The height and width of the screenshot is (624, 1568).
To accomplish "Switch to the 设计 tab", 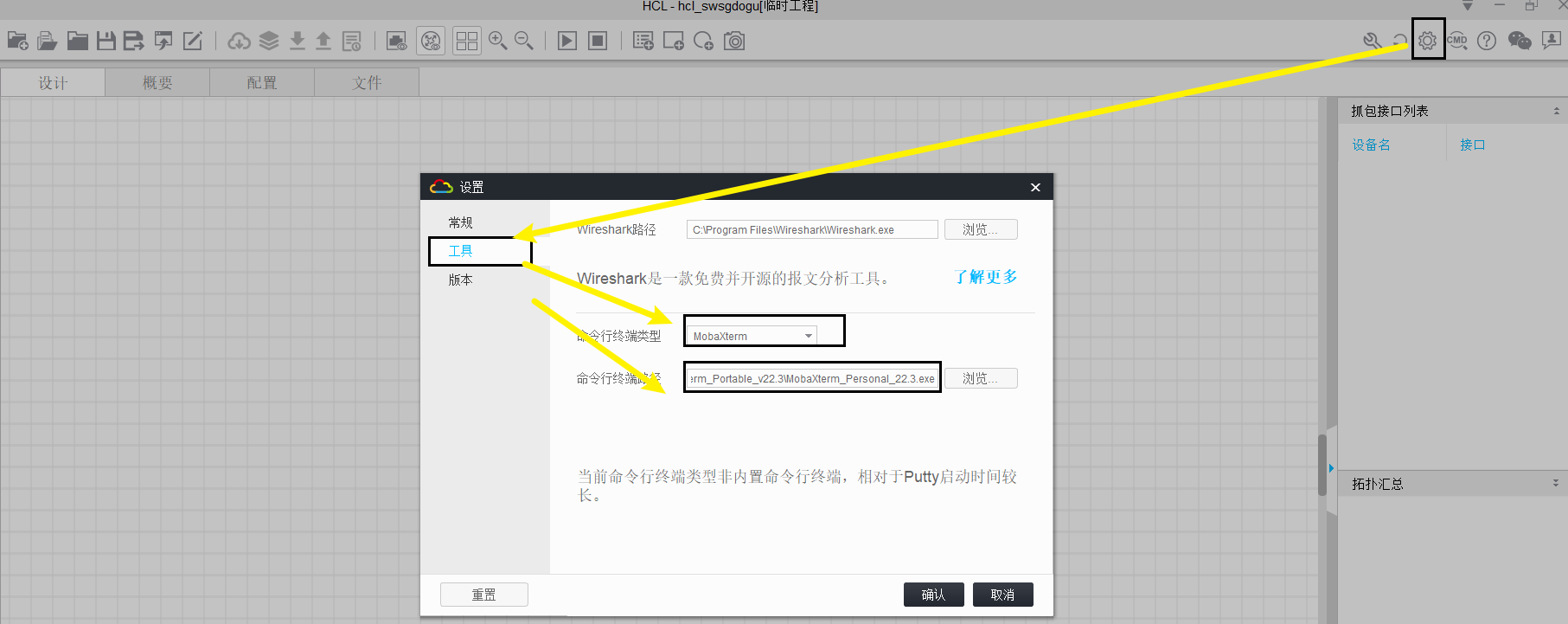I will pyautogui.click(x=53, y=83).
